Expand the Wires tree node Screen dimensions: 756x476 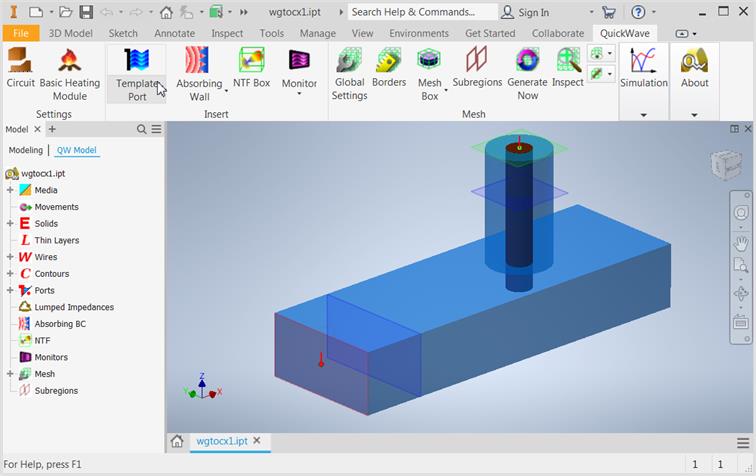click(10, 257)
